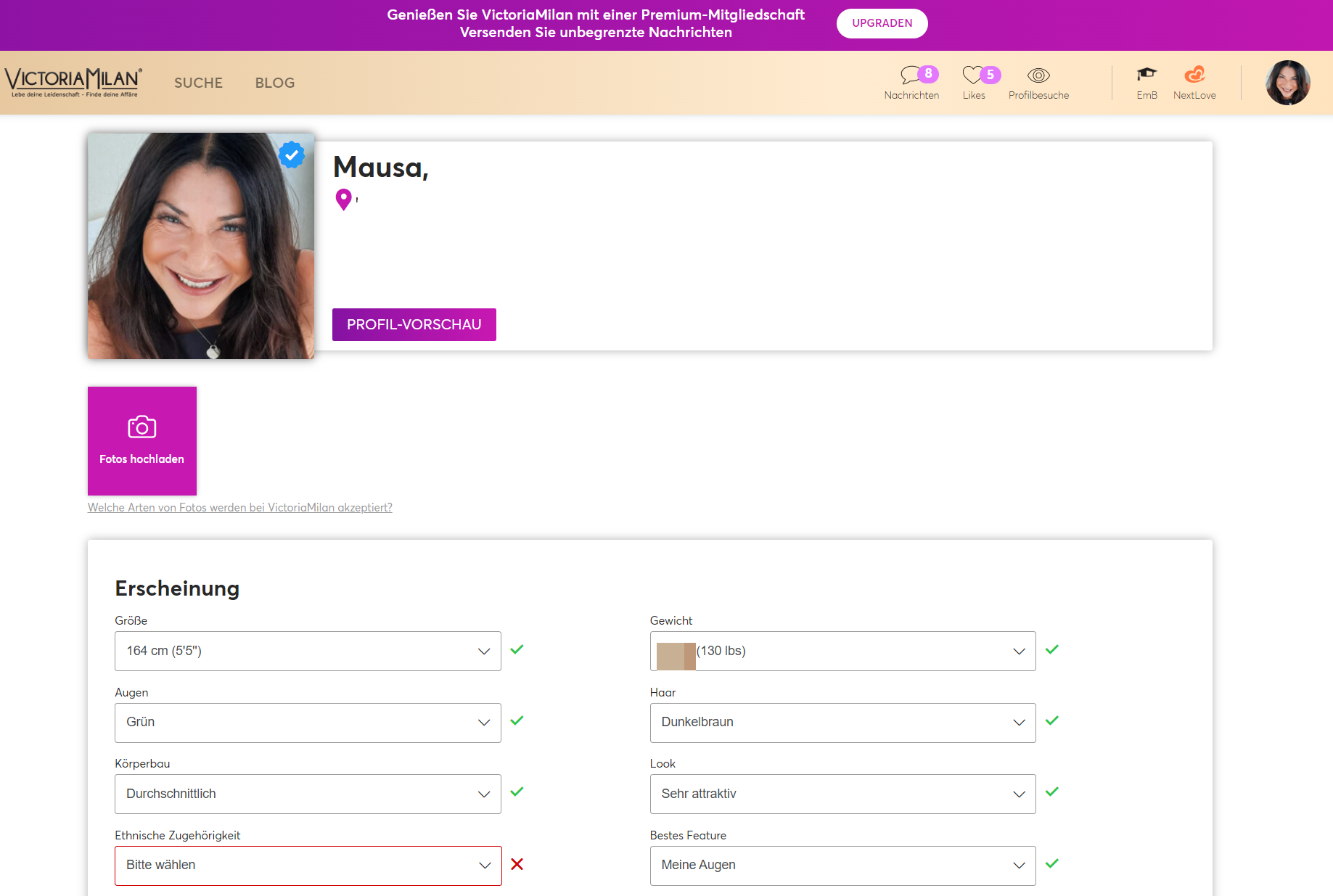Click the Profilbesuche label text
Screen dimensions: 1333x896
pyautogui.click(x=1038, y=95)
